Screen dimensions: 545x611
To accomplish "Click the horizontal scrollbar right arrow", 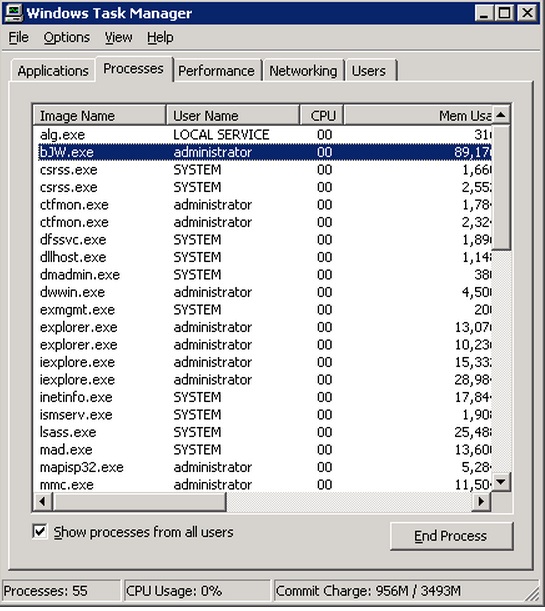I will tap(482, 501).
